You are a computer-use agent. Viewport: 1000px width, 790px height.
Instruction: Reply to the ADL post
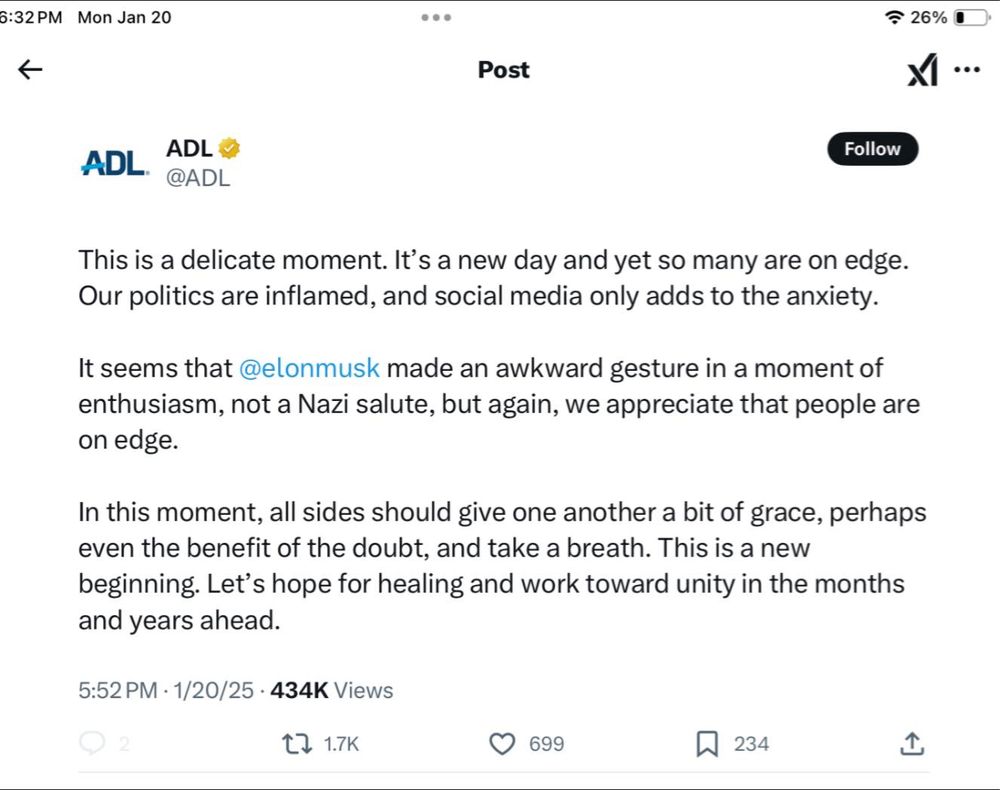93,744
